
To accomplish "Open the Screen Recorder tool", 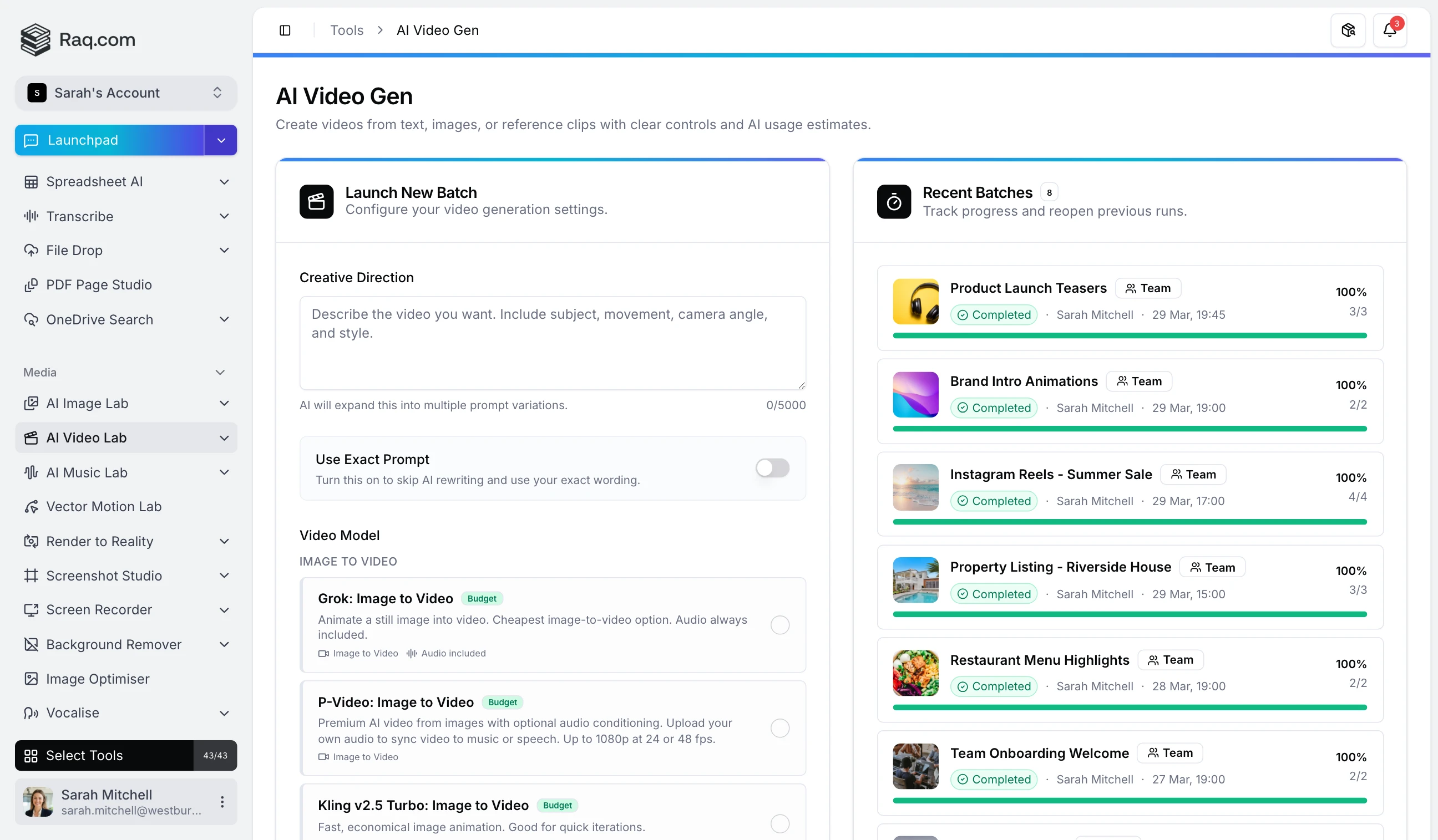I will (x=99, y=609).
